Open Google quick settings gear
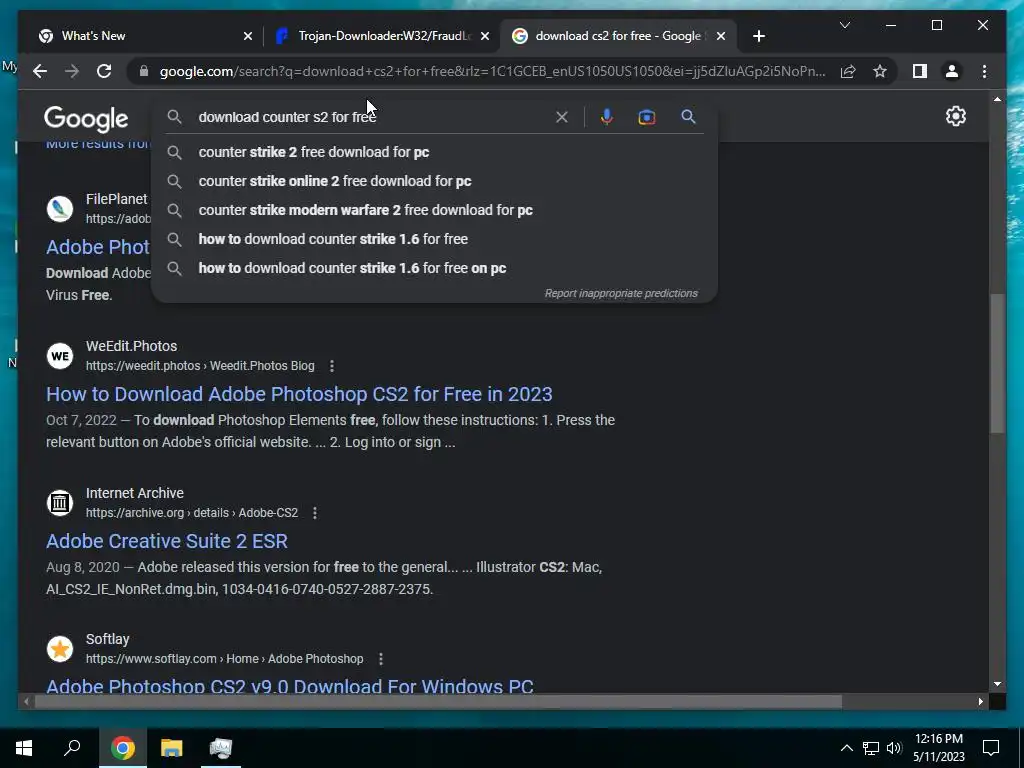This screenshot has height=768, width=1024. pos(955,116)
